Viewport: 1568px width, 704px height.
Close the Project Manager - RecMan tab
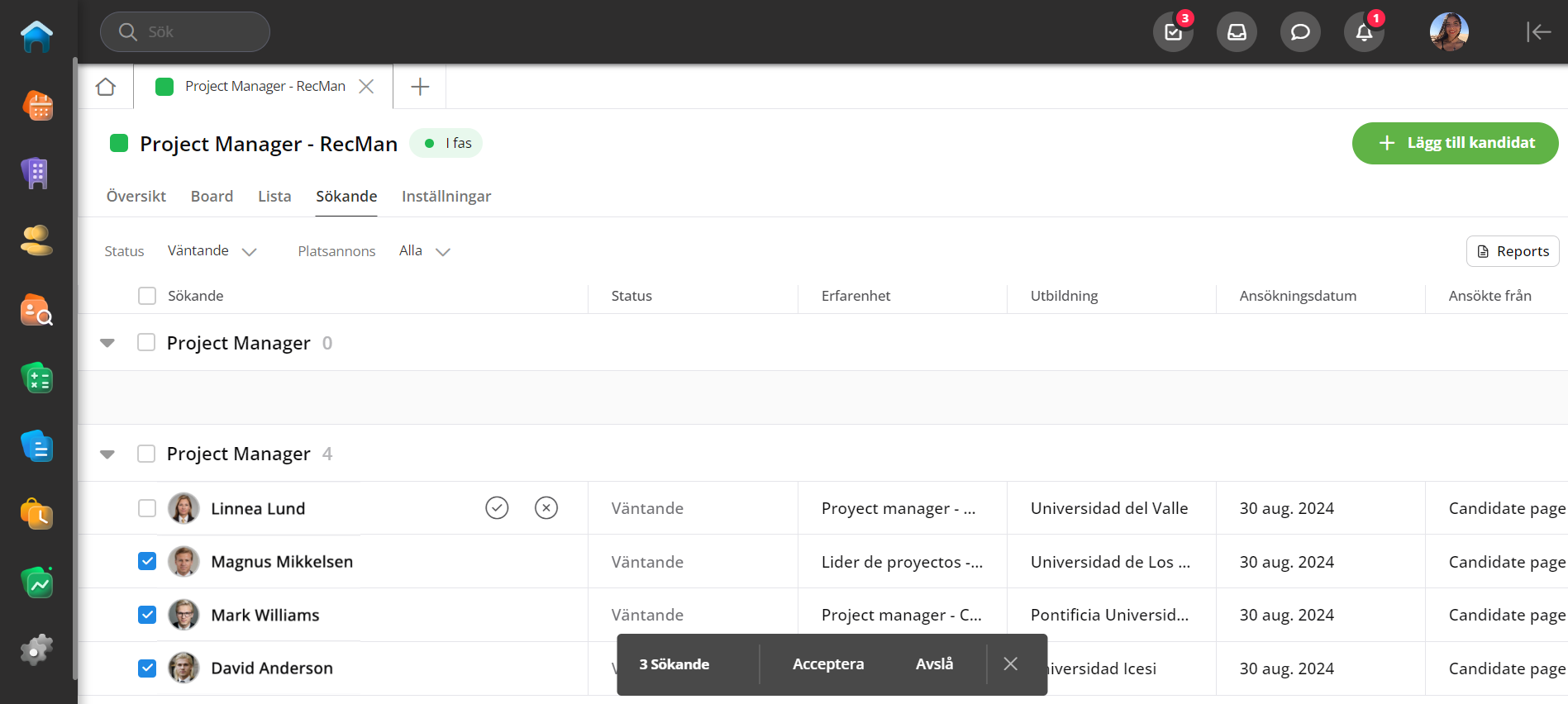366,87
